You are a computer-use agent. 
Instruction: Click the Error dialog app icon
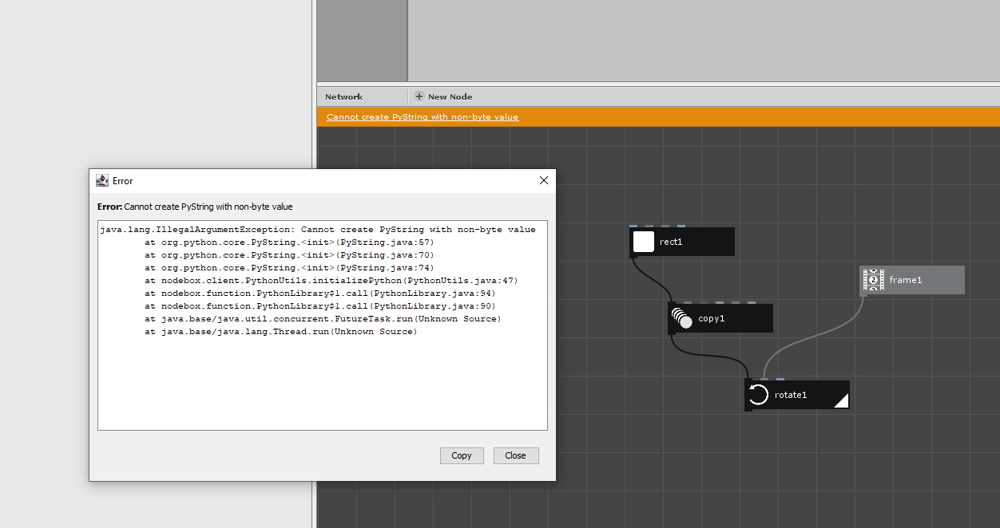(102, 180)
